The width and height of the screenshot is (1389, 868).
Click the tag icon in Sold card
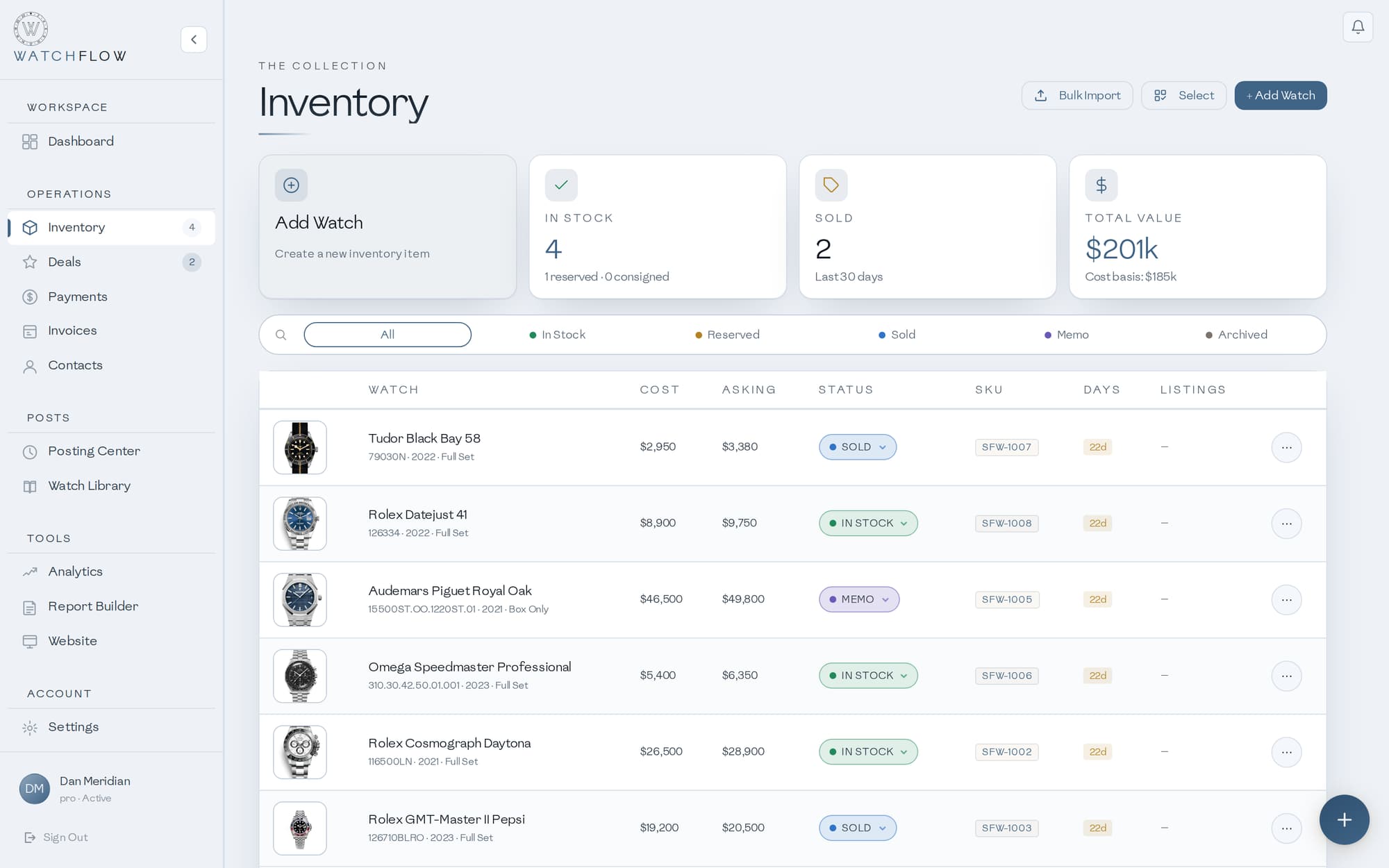pos(831,185)
